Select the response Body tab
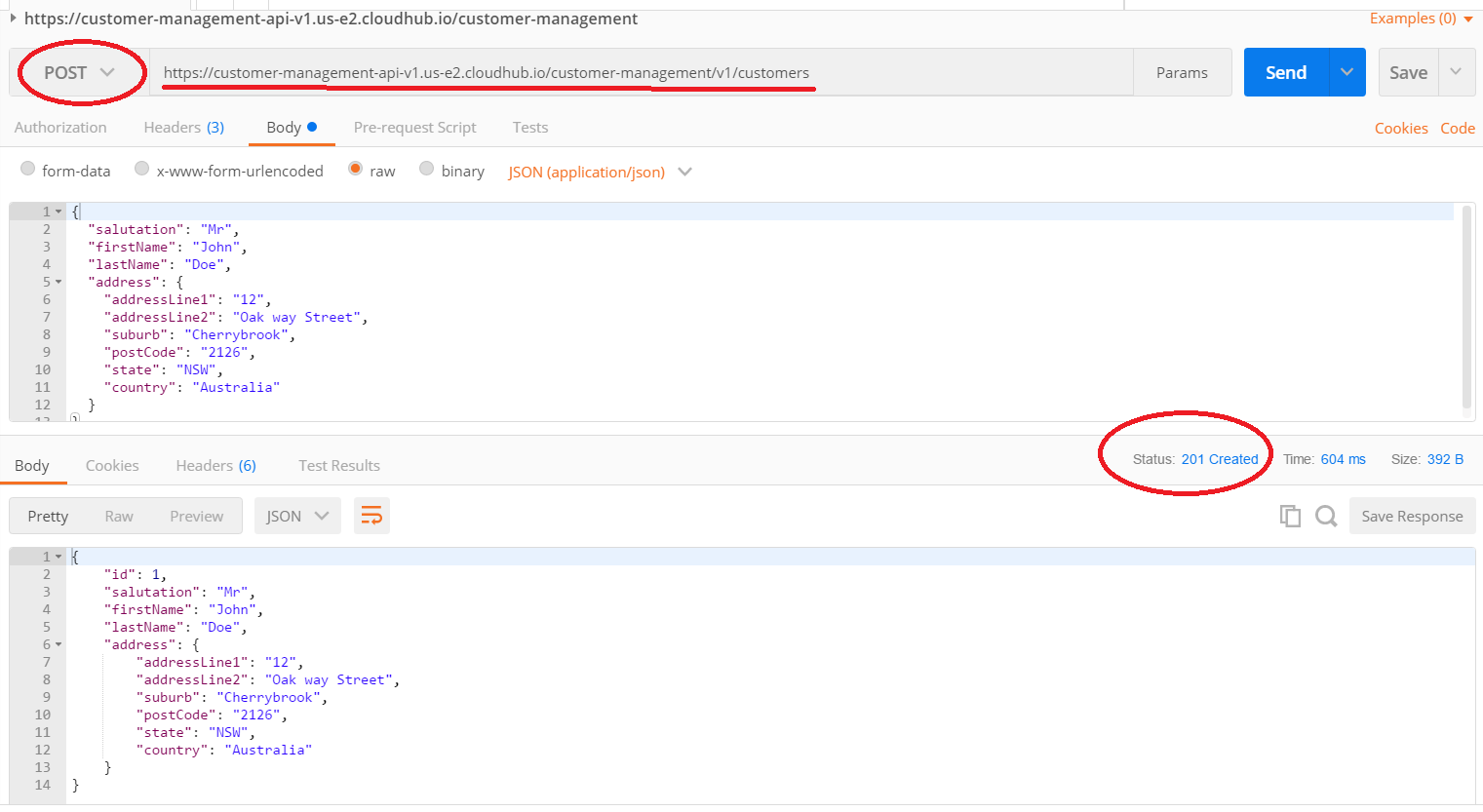This screenshot has height=812, width=1483. click(32, 466)
